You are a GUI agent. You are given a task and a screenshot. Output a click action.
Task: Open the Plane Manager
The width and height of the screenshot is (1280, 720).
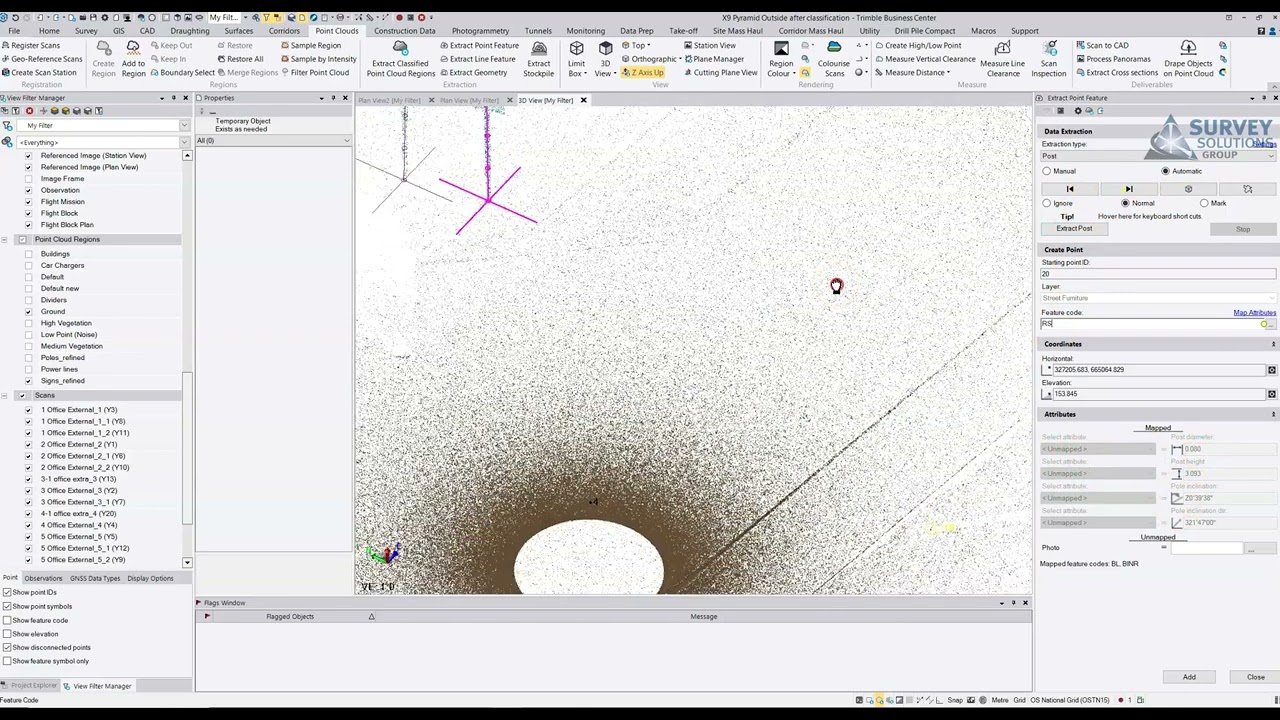tap(714, 59)
